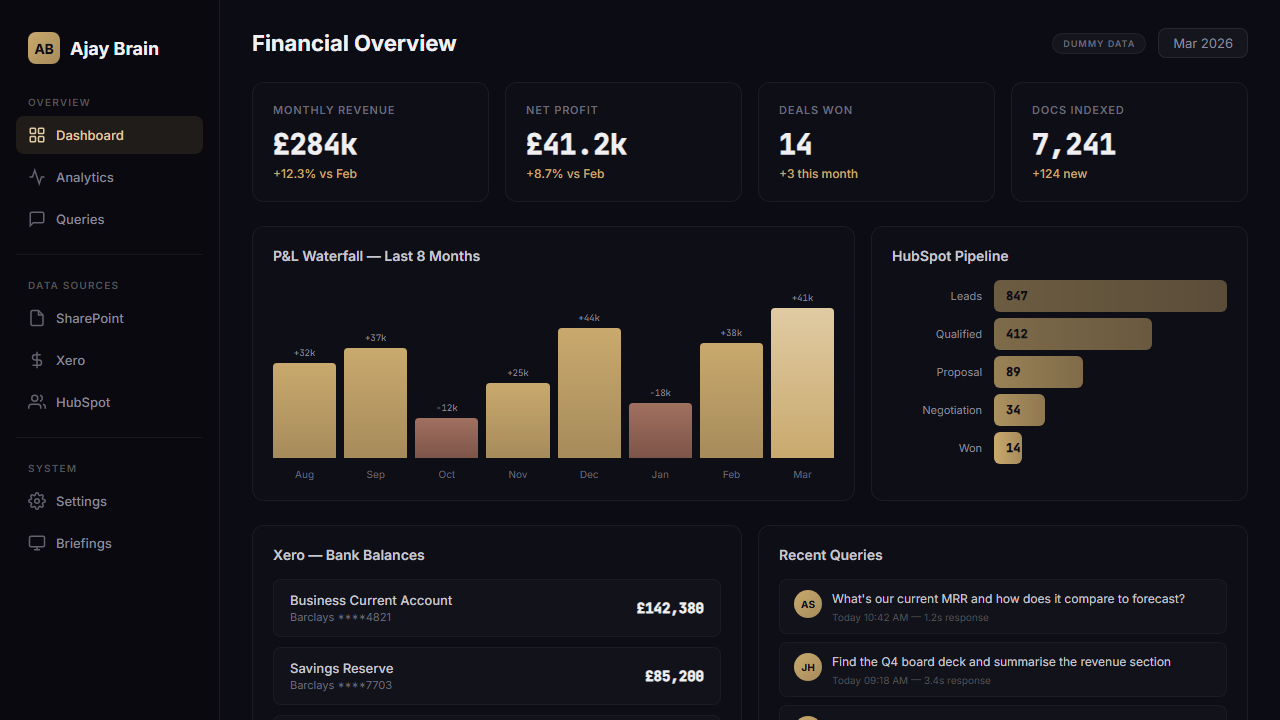Click the Savings Reserve account row

(497, 676)
